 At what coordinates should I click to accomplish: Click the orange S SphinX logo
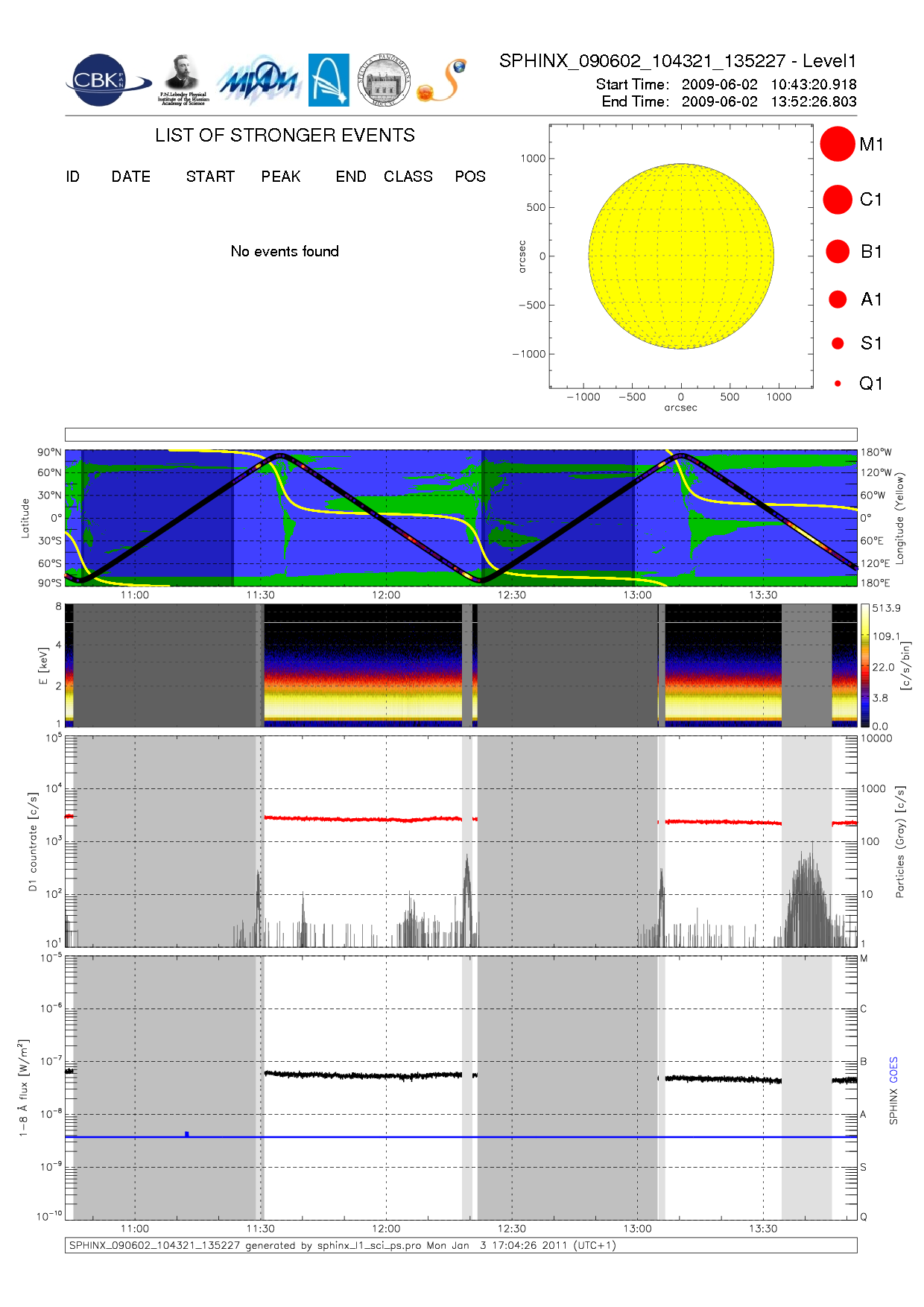click(x=442, y=80)
